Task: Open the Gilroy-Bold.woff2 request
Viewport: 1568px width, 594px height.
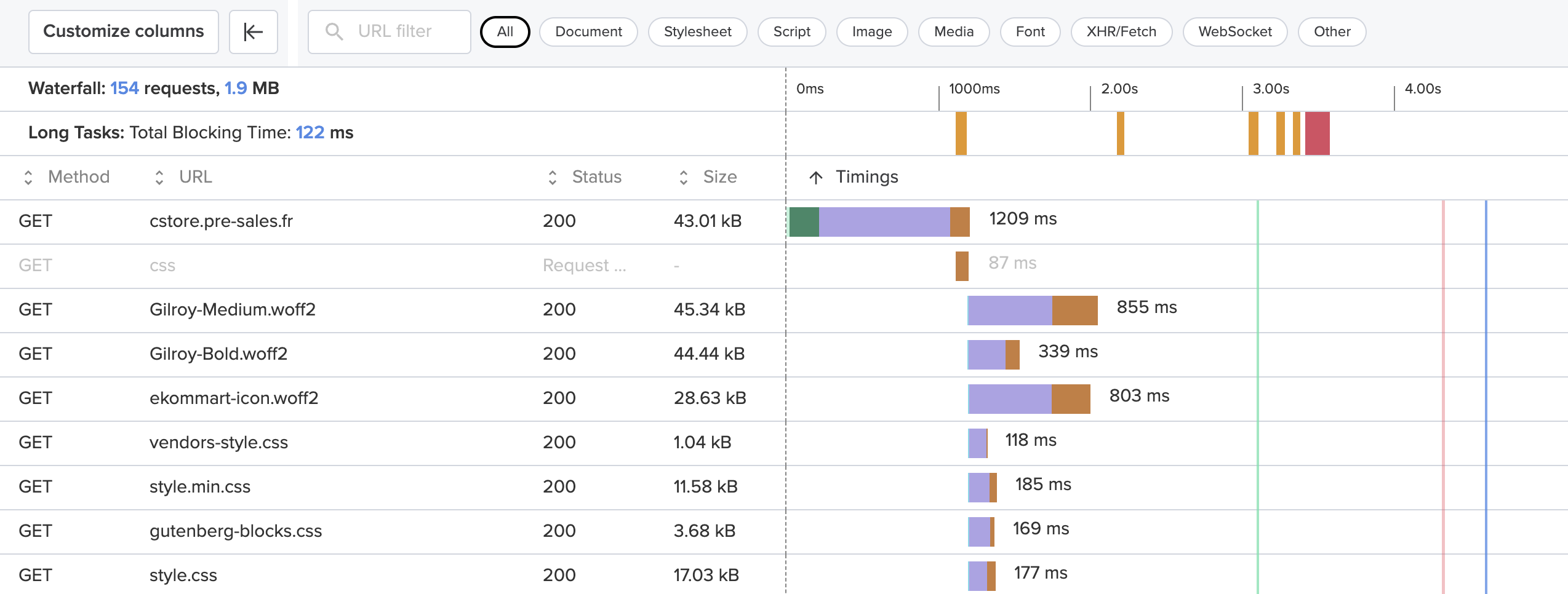Action: pyautogui.click(x=218, y=354)
